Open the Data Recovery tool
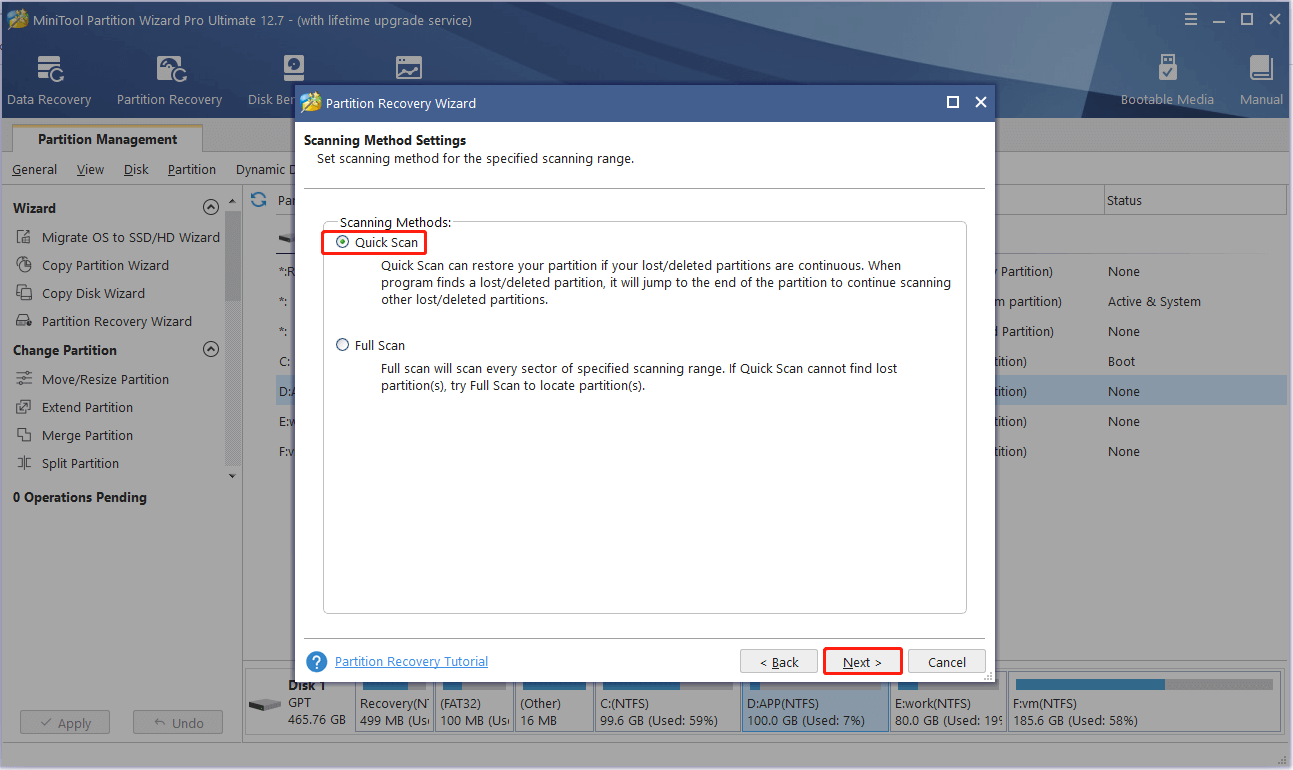Image resolution: width=1293 pixels, height=770 pixels. click(x=49, y=80)
